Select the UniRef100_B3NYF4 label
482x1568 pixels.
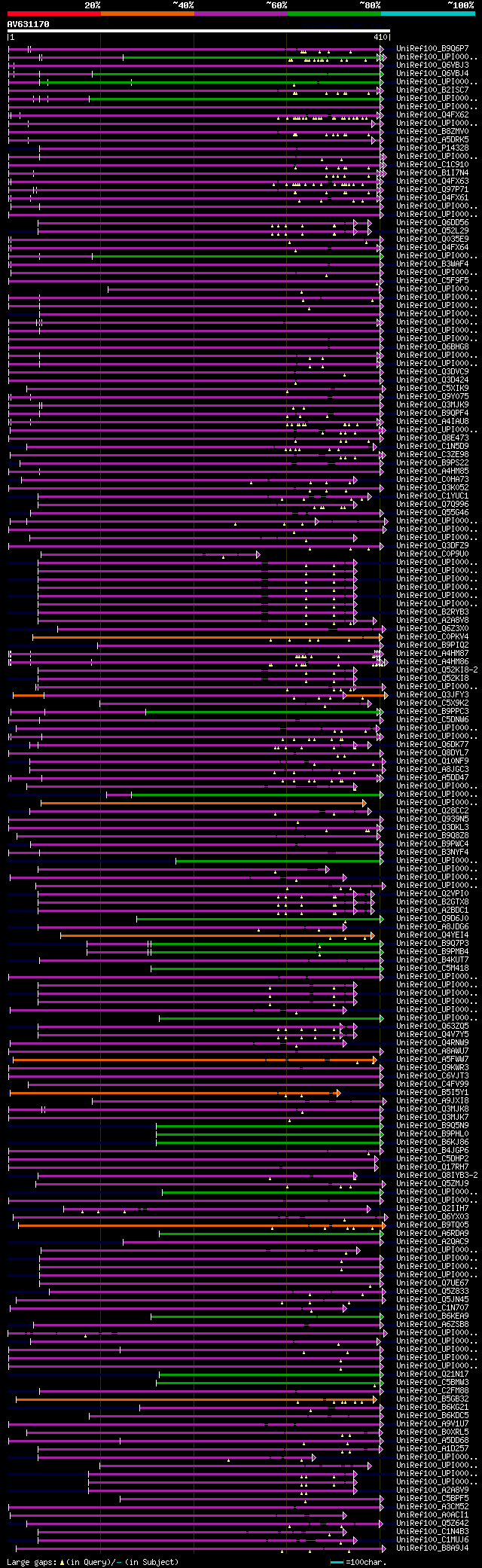click(x=432, y=852)
